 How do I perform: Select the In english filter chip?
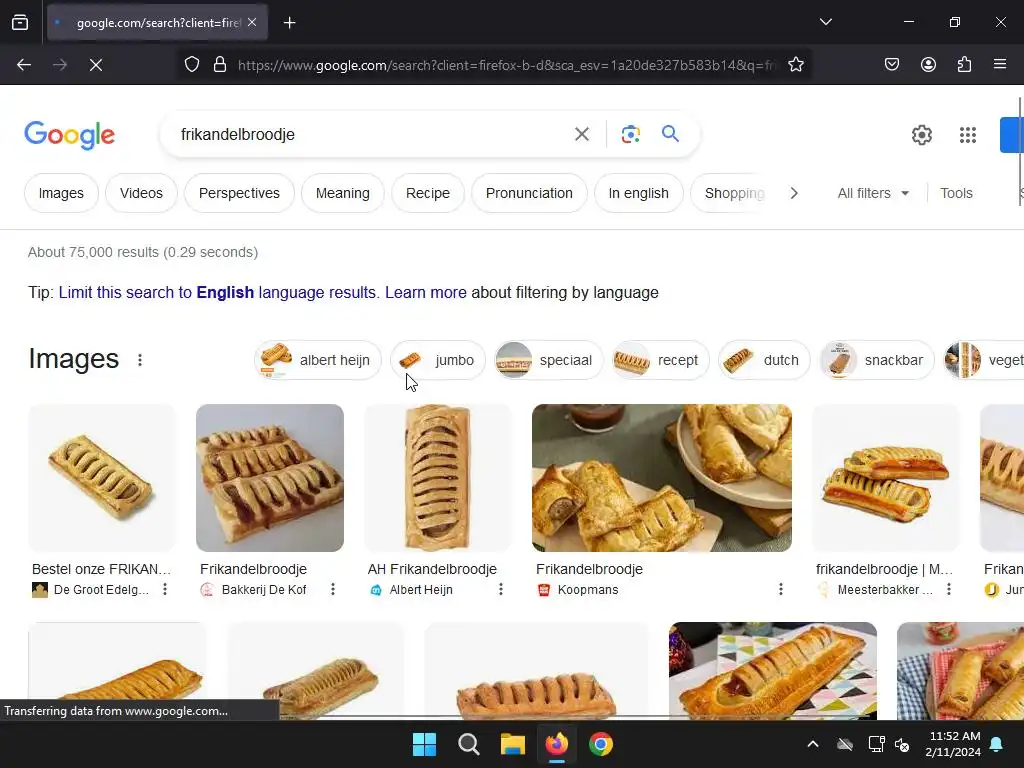639,193
